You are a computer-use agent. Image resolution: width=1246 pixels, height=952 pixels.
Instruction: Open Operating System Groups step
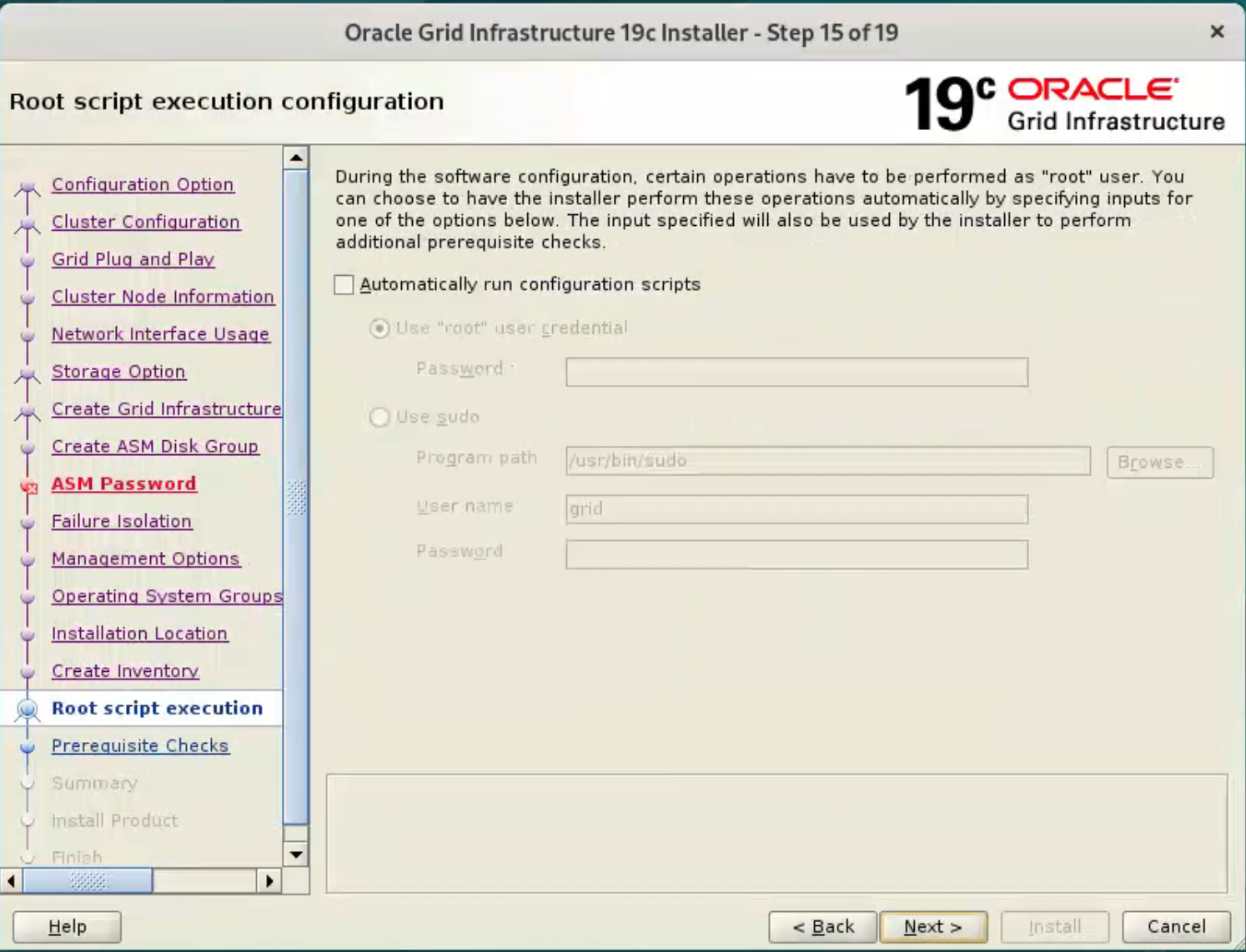167,596
